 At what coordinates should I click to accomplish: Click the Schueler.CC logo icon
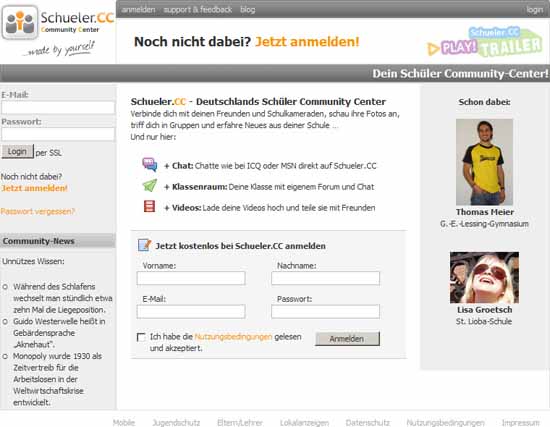(20, 22)
